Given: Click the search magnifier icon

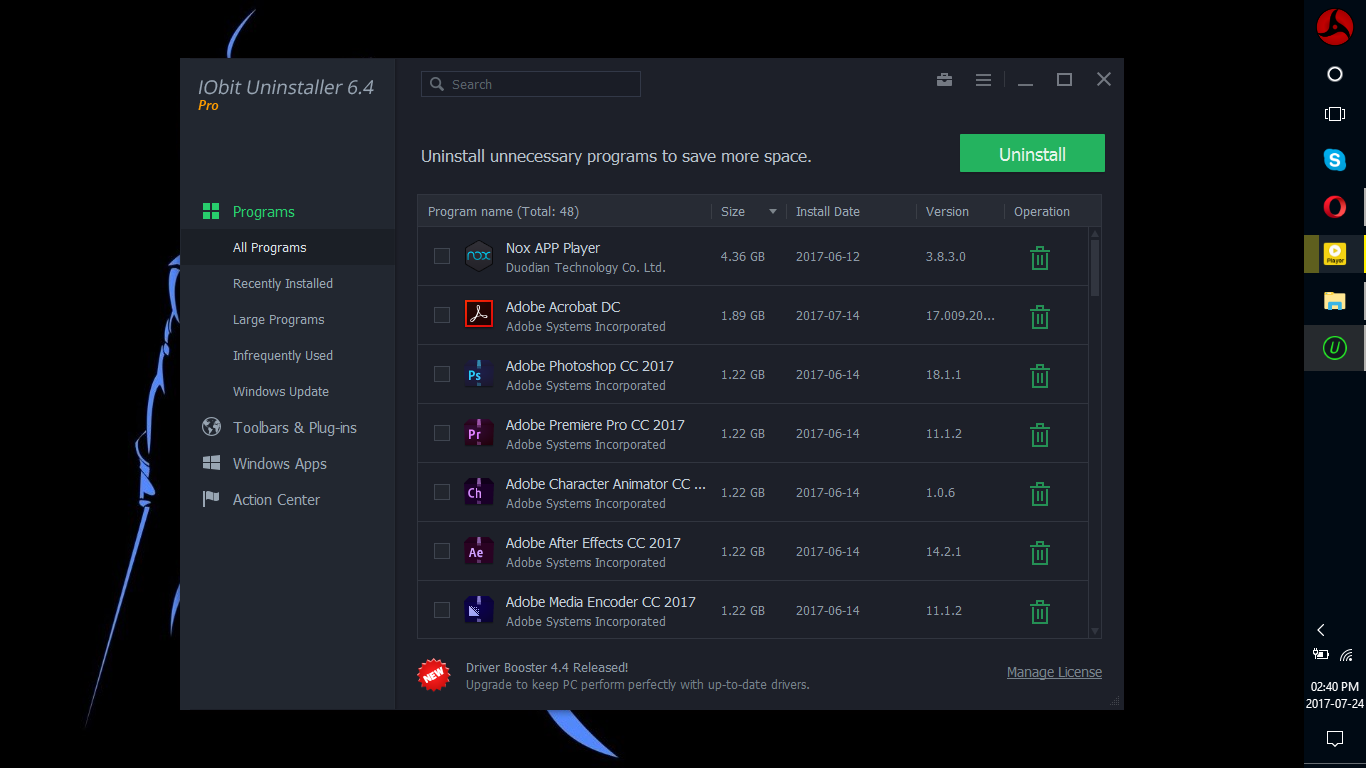Looking at the screenshot, I should pyautogui.click(x=437, y=84).
